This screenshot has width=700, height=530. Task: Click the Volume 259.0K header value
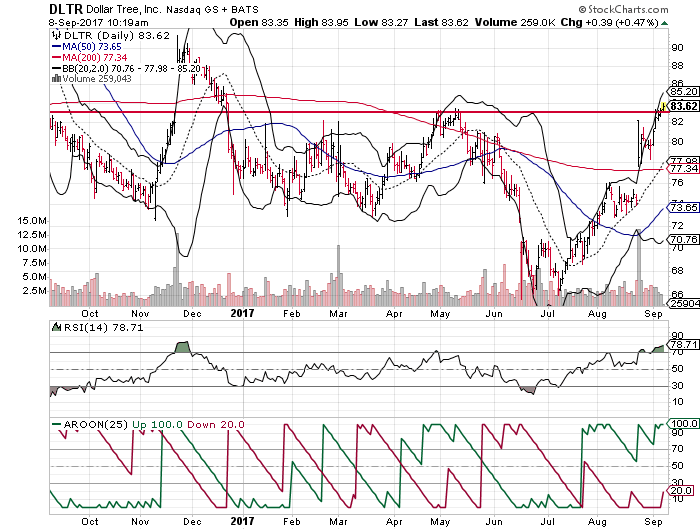pos(516,22)
